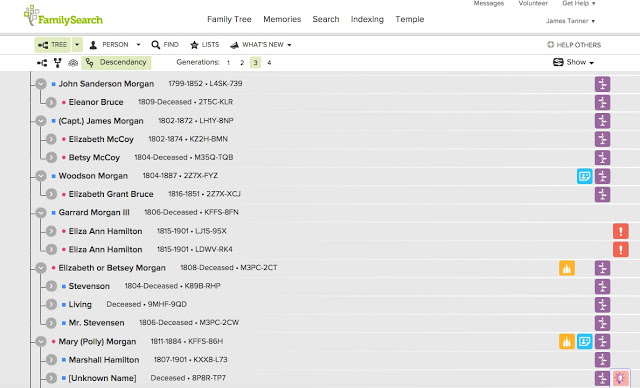Open pink lightbulb icon for Unknown Name
This screenshot has width=640, height=388.
tap(620, 378)
